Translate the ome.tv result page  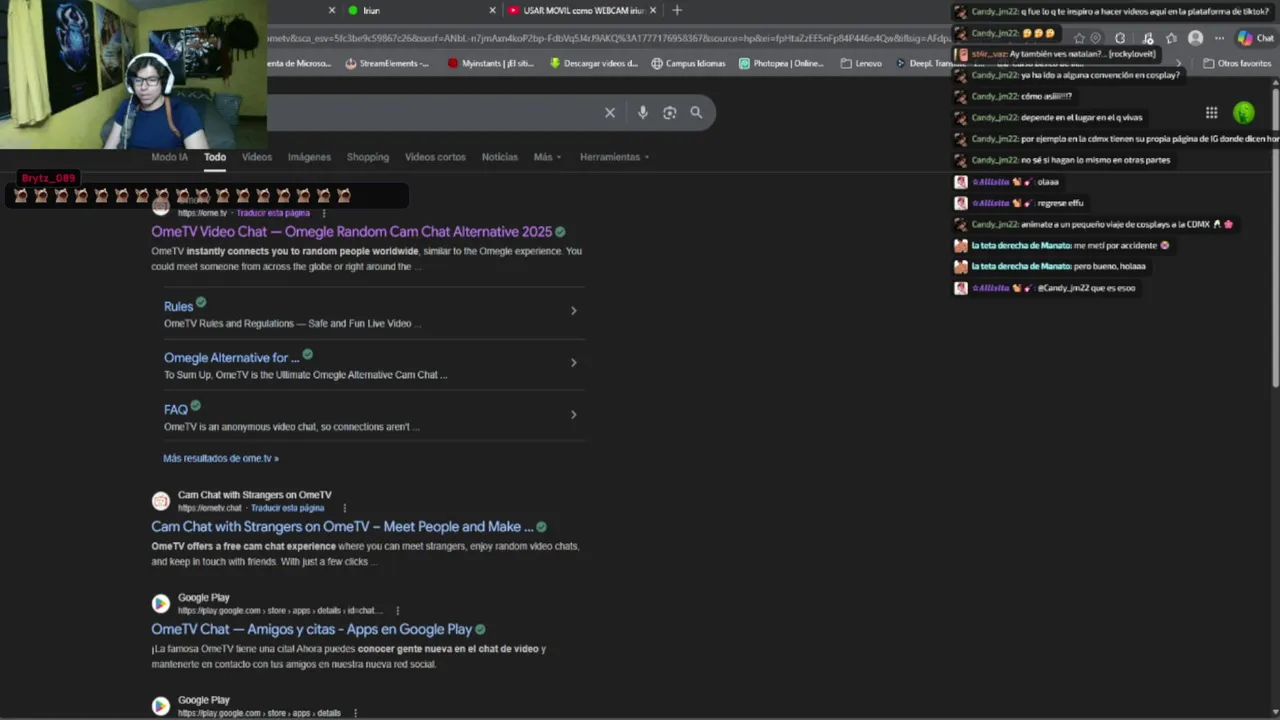tap(273, 213)
